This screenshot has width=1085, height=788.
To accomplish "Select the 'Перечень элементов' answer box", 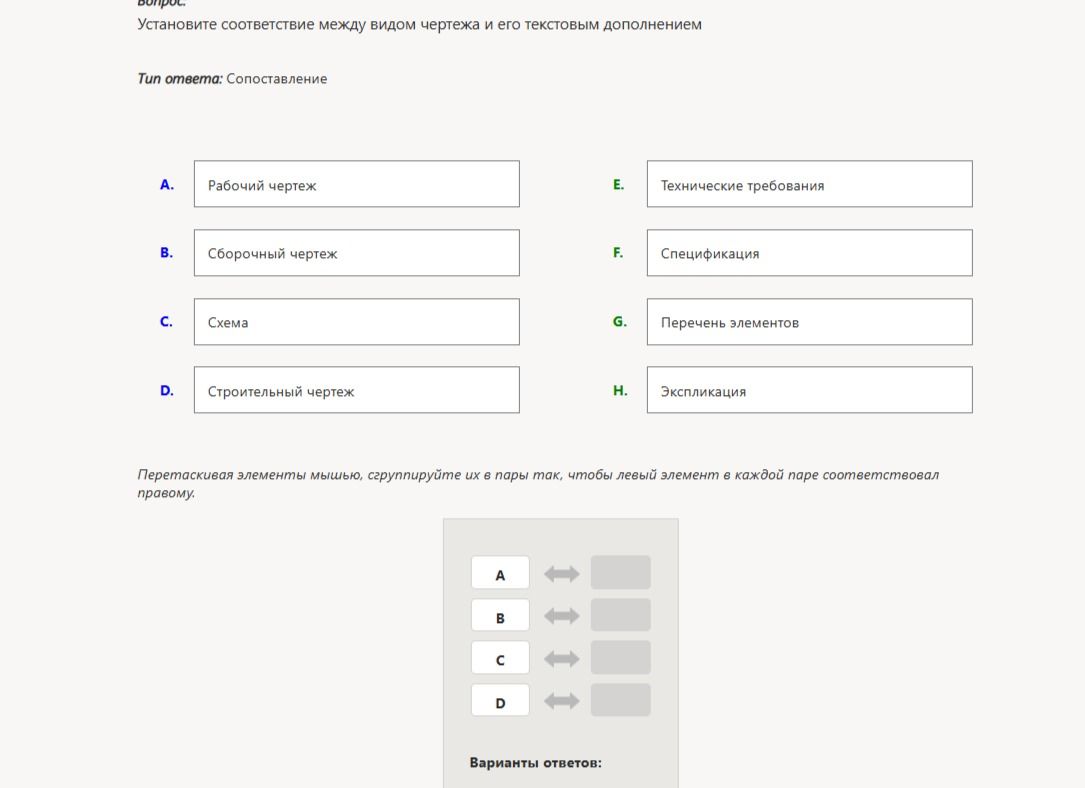I will coord(810,322).
